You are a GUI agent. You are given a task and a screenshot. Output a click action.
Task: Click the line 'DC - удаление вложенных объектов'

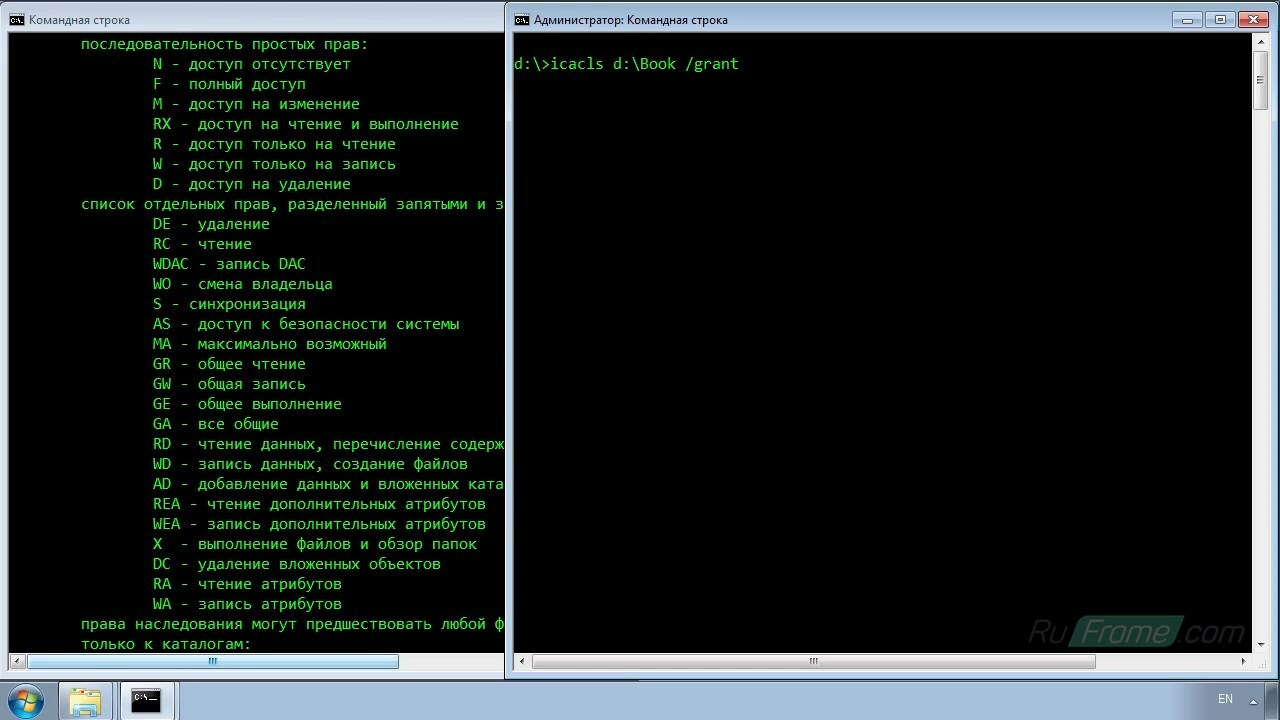click(297, 564)
